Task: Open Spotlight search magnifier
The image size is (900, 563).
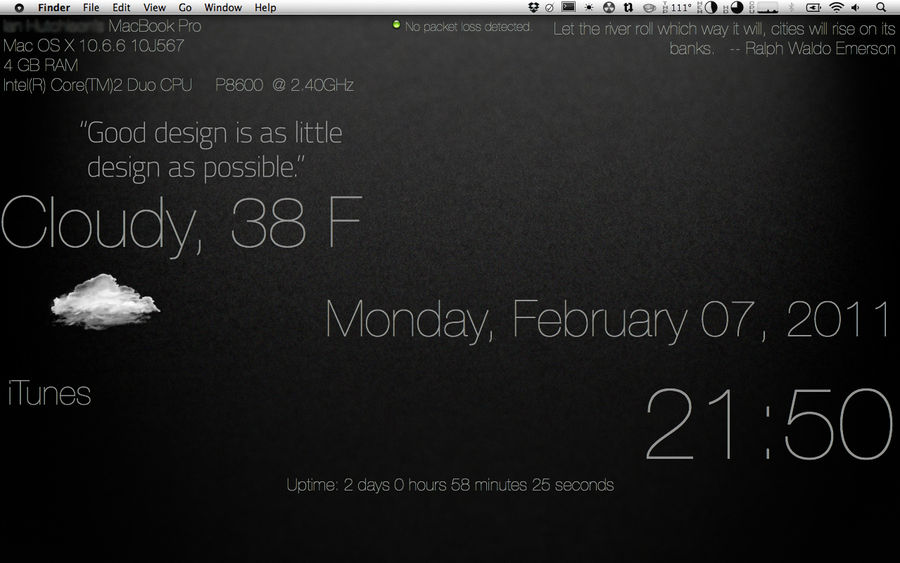Action: coord(881,7)
